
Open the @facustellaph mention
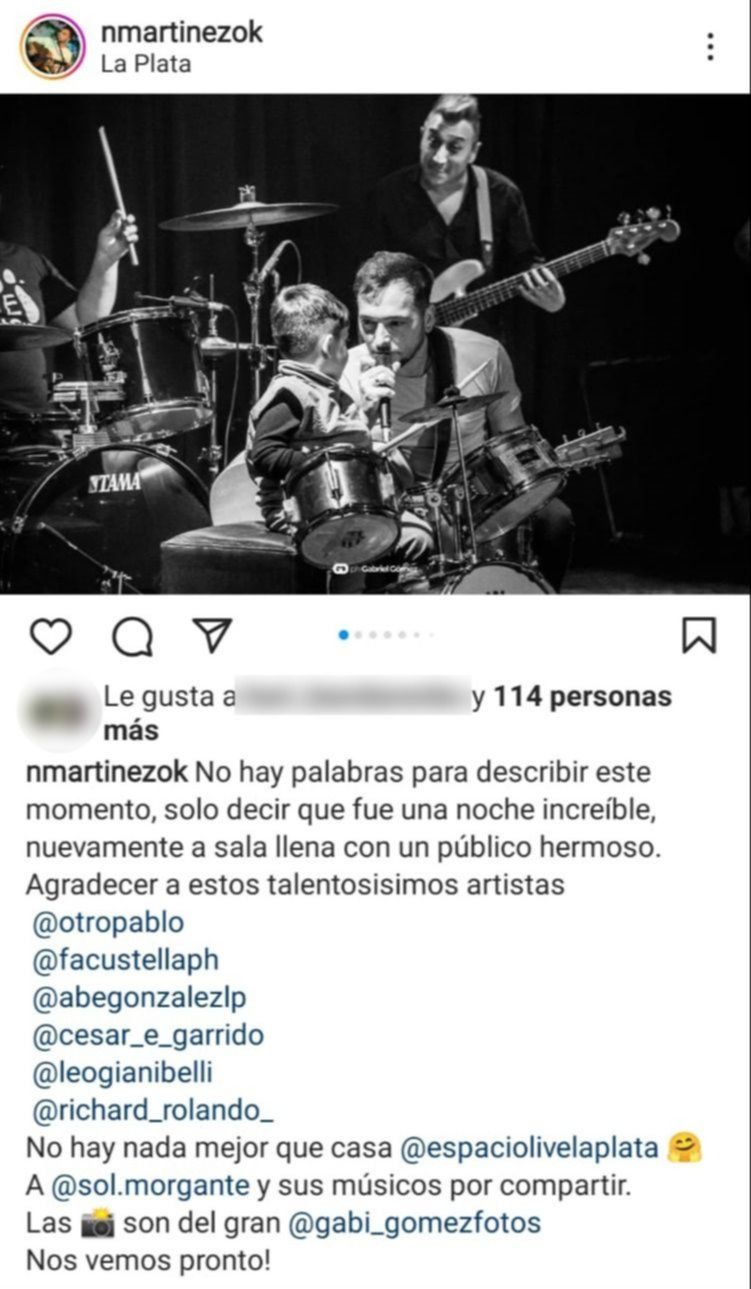pos(126,960)
